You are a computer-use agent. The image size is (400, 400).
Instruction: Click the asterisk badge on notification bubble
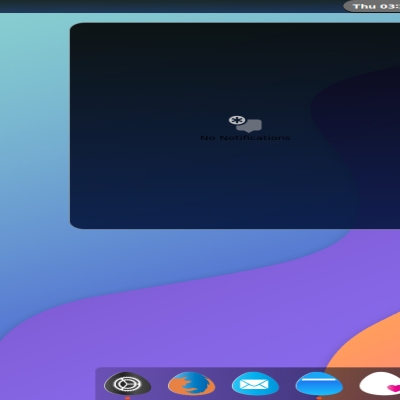click(237, 120)
